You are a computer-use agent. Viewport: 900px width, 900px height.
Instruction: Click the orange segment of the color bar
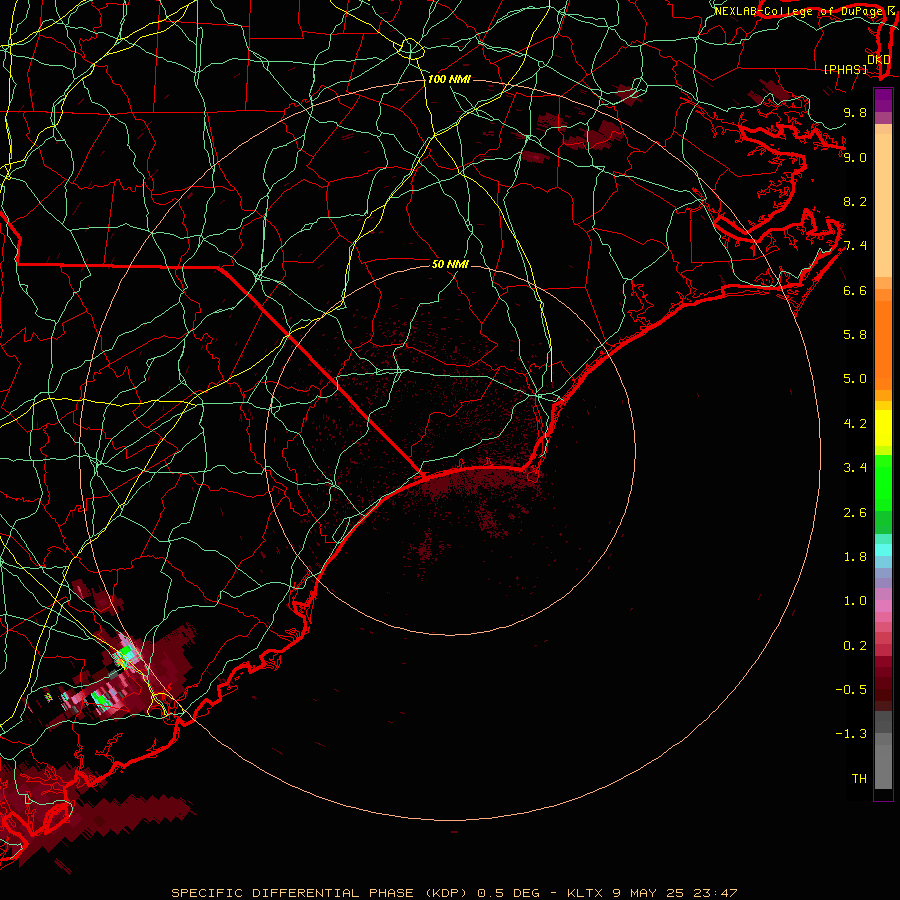[883, 346]
